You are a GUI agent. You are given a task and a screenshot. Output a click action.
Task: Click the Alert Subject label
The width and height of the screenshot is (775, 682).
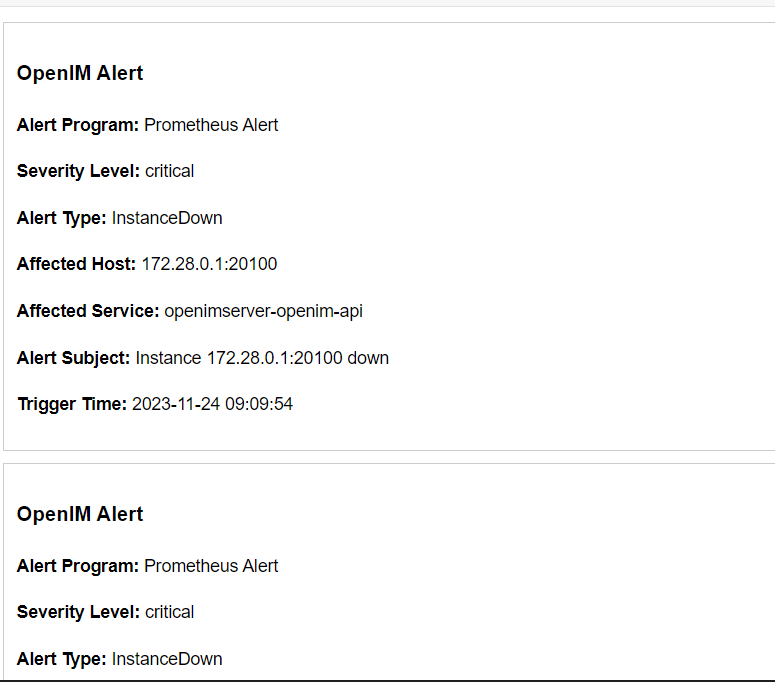tap(73, 357)
